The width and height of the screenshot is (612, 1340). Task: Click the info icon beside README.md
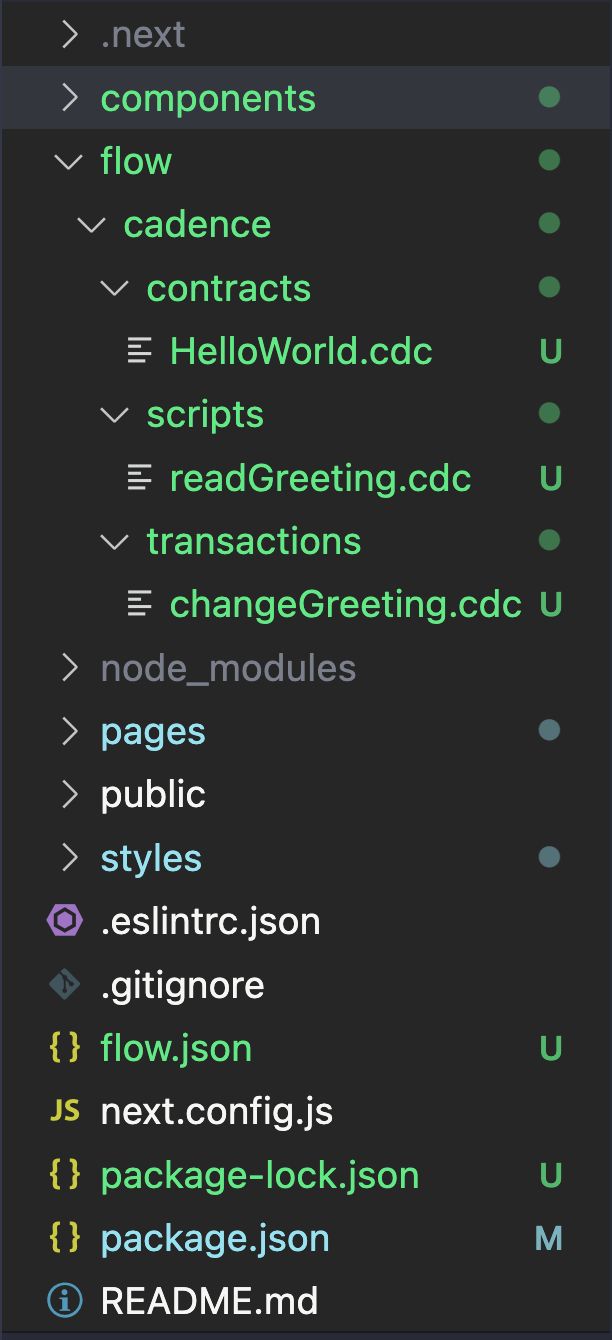click(x=65, y=1301)
